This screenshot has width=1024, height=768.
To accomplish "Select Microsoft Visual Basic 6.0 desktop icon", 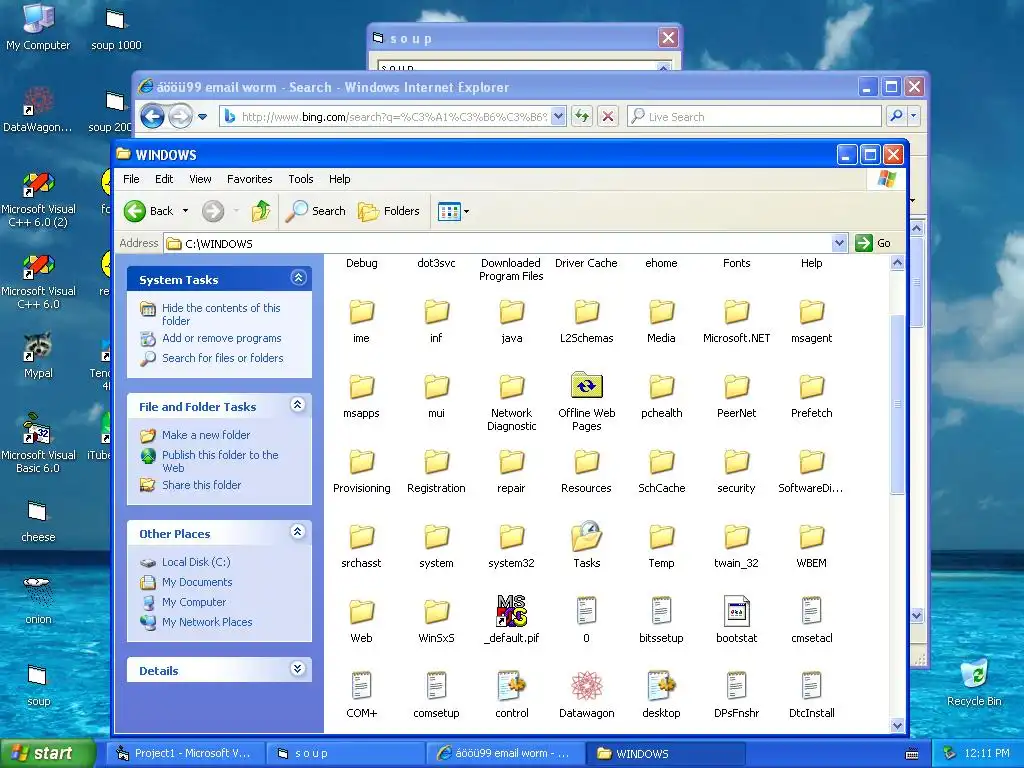I will coord(38,428).
